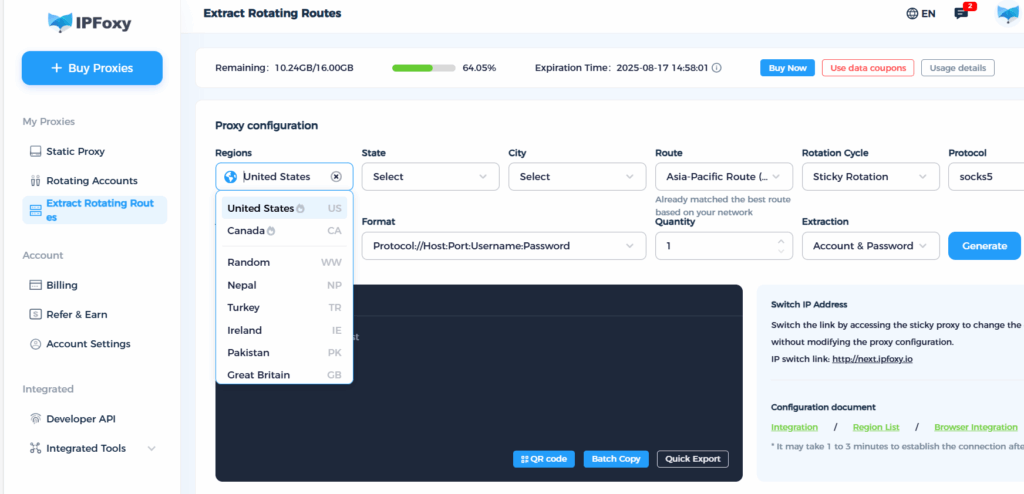1024x494 pixels.
Task: Open Rotating Accounts page
Action: coord(91,181)
